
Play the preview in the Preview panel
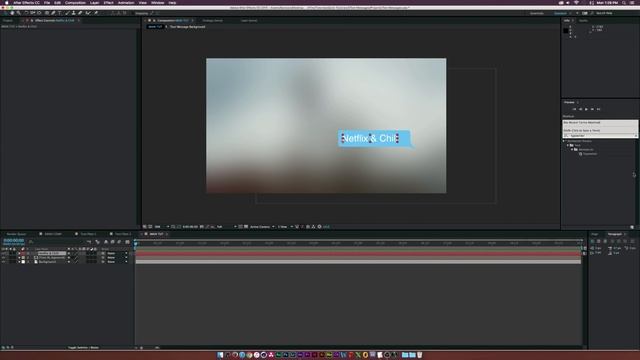point(586,109)
